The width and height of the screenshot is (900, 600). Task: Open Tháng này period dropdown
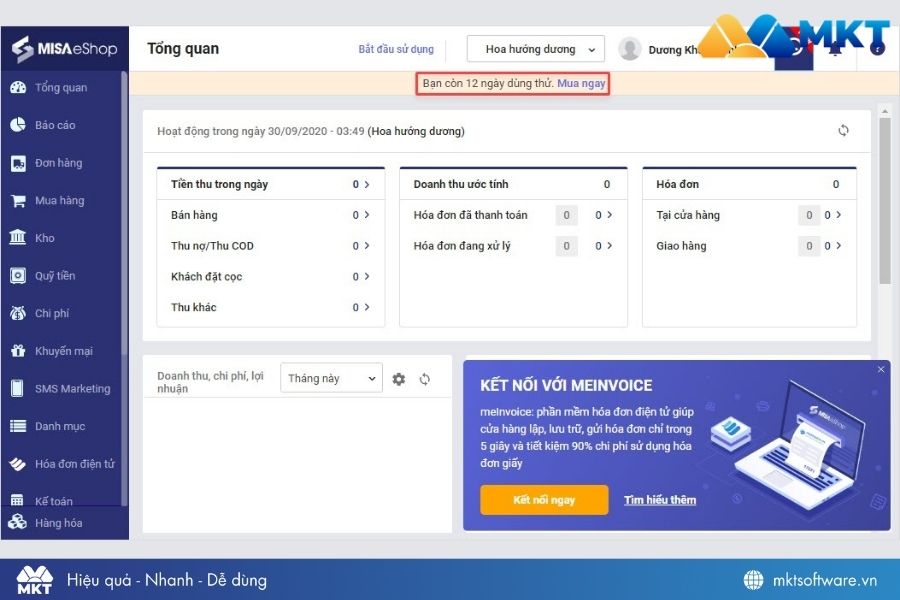(331, 378)
